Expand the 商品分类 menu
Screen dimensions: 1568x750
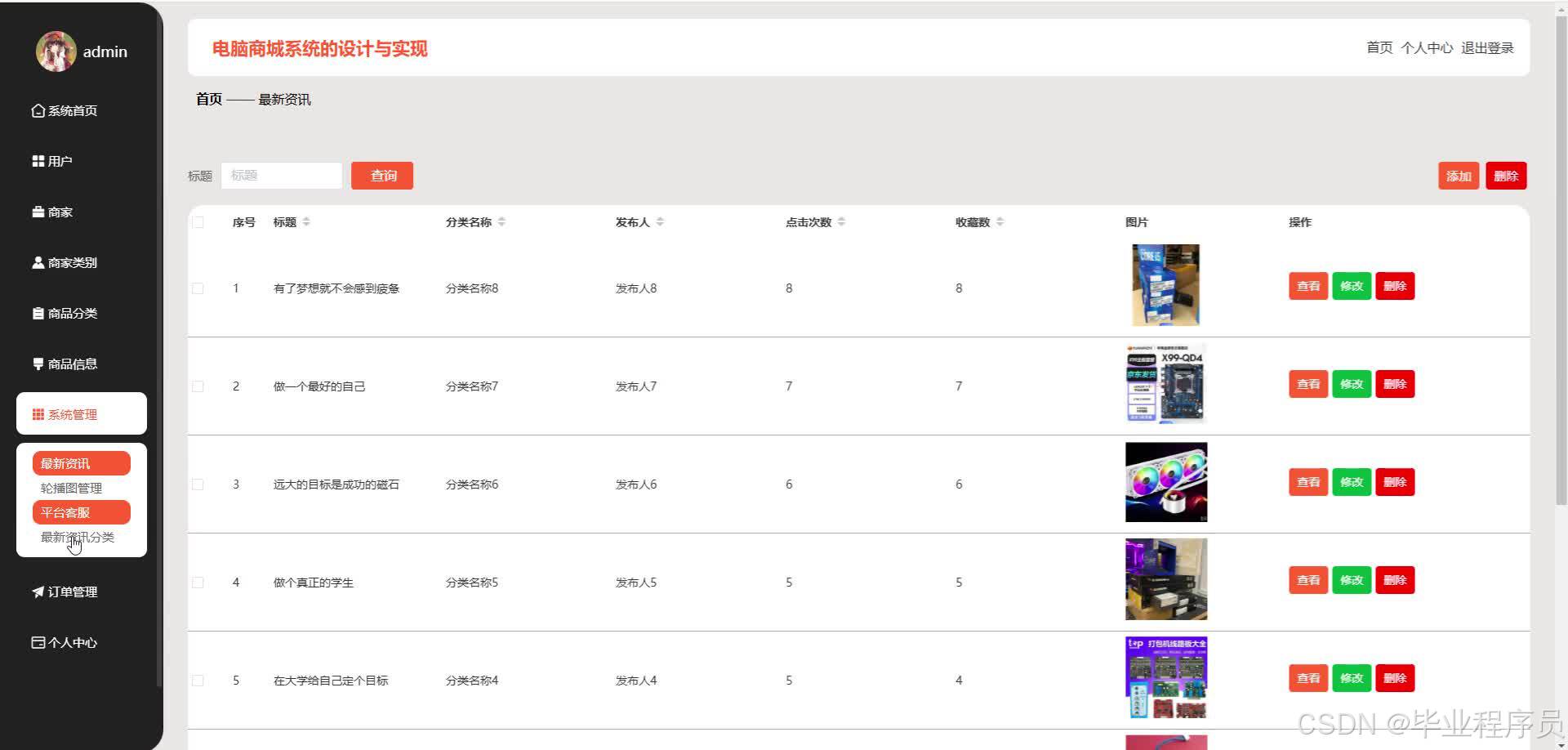[x=82, y=313]
